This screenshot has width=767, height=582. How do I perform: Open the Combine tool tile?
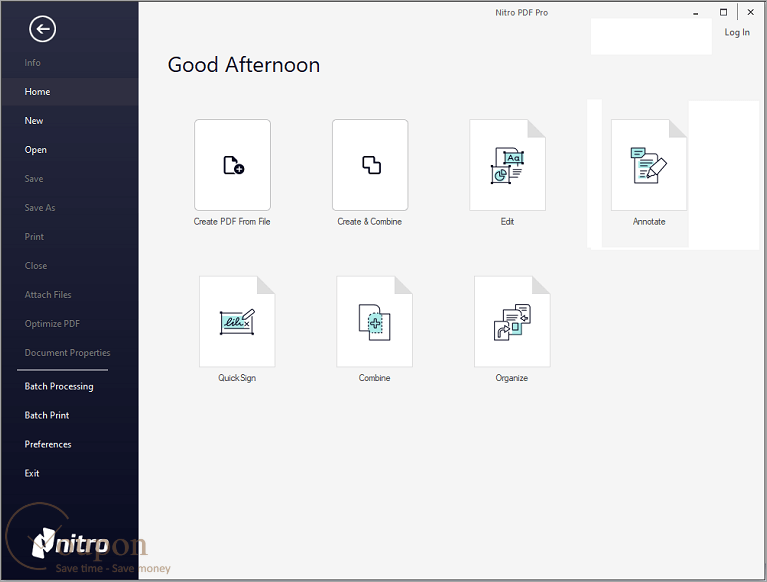375,322
